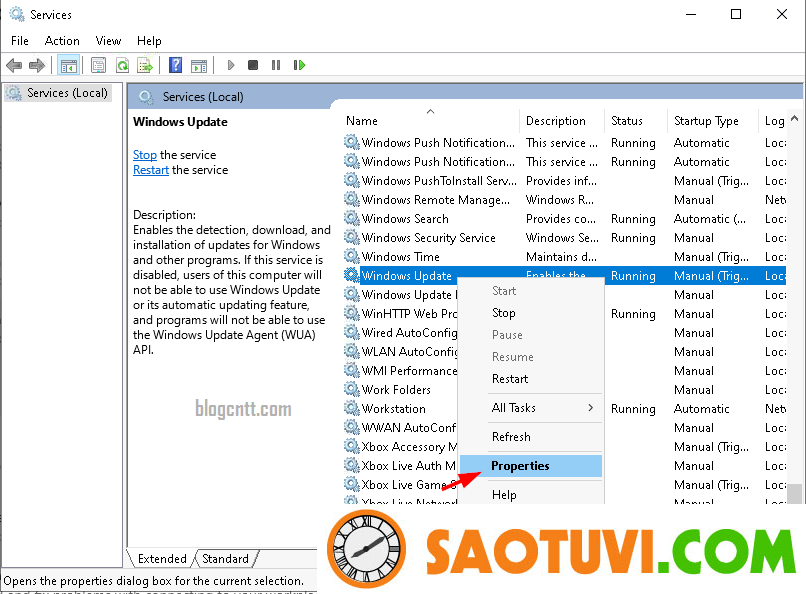Toggle Show/Hide Console Tree icon

pyautogui.click(x=68, y=65)
